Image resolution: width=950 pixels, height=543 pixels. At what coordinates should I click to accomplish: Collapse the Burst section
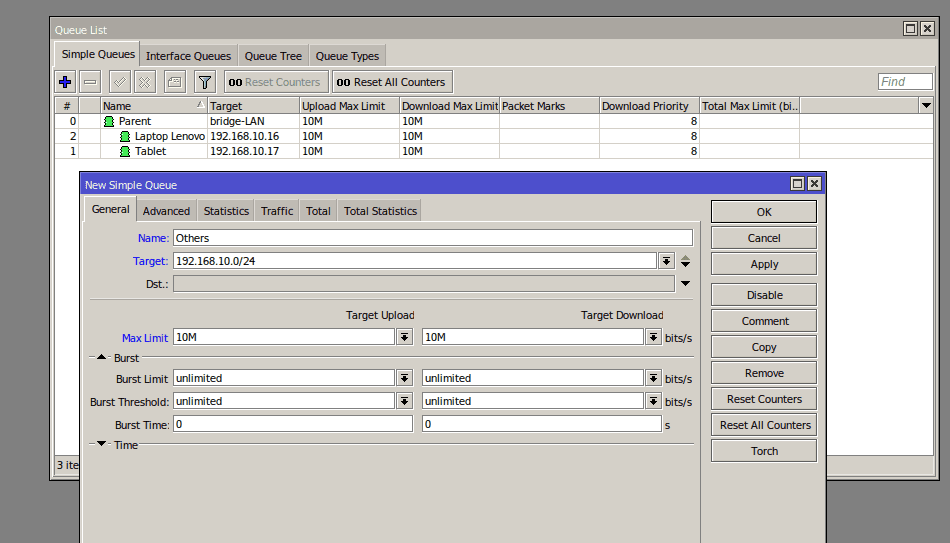point(101,358)
